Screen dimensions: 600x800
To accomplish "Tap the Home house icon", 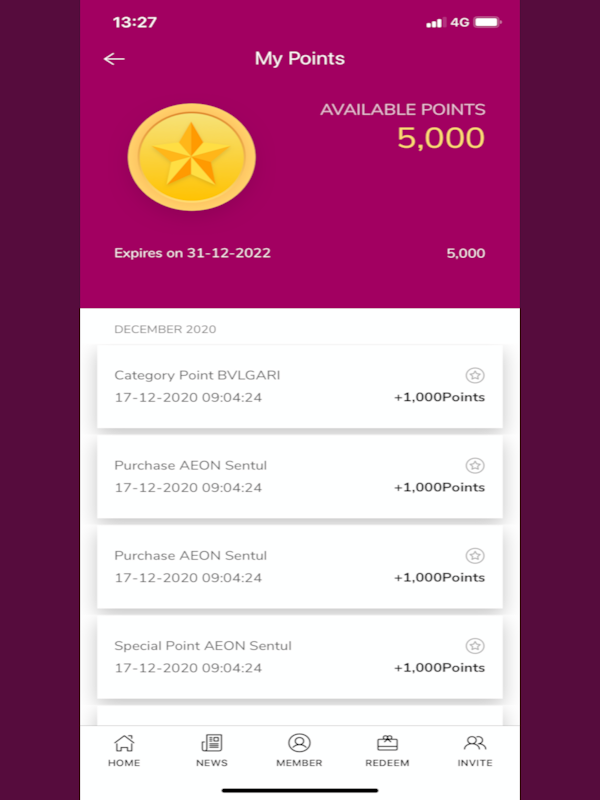I will 124,743.
